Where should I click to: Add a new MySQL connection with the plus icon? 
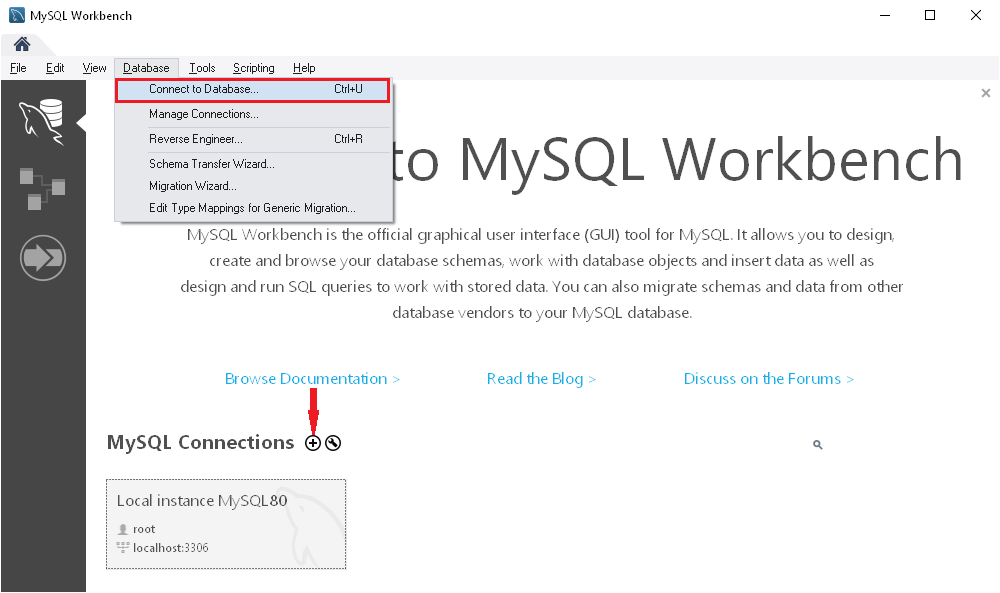click(313, 442)
